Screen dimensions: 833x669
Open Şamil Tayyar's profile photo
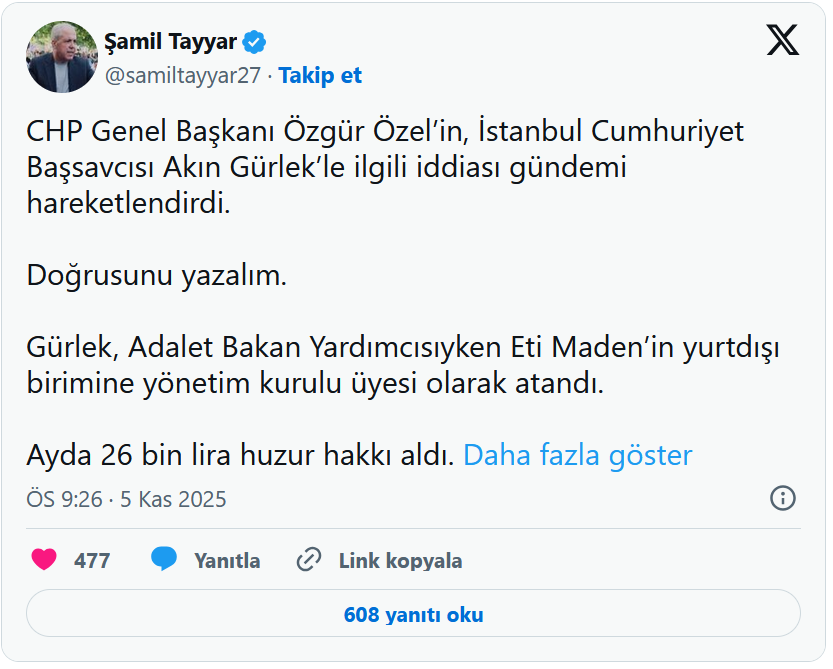[x=60, y=58]
